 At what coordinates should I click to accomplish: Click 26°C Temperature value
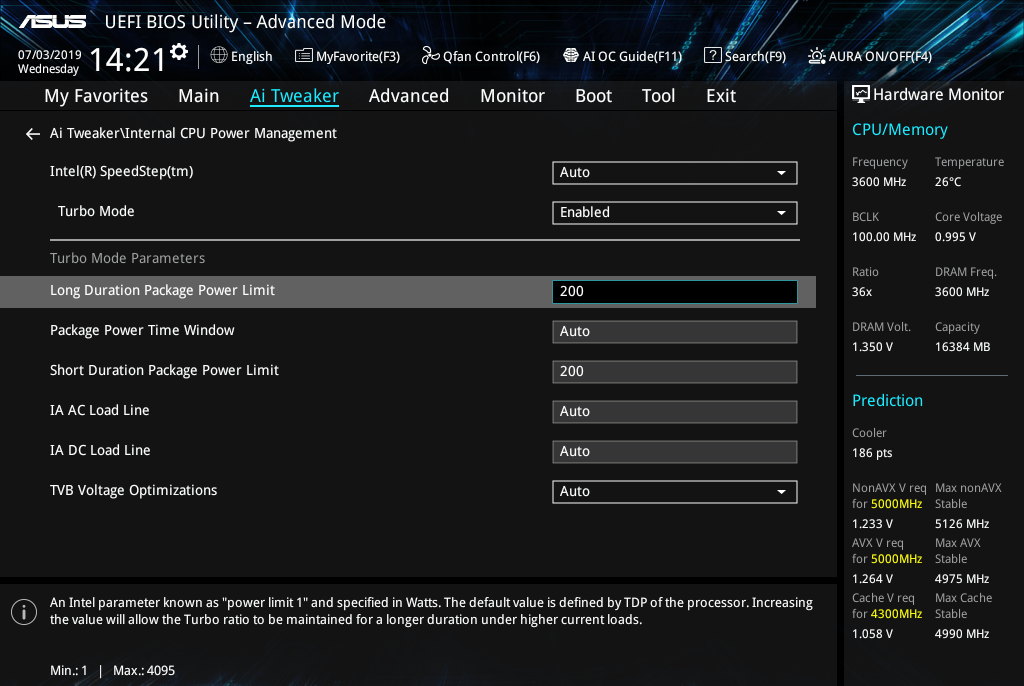pyautogui.click(x=948, y=182)
